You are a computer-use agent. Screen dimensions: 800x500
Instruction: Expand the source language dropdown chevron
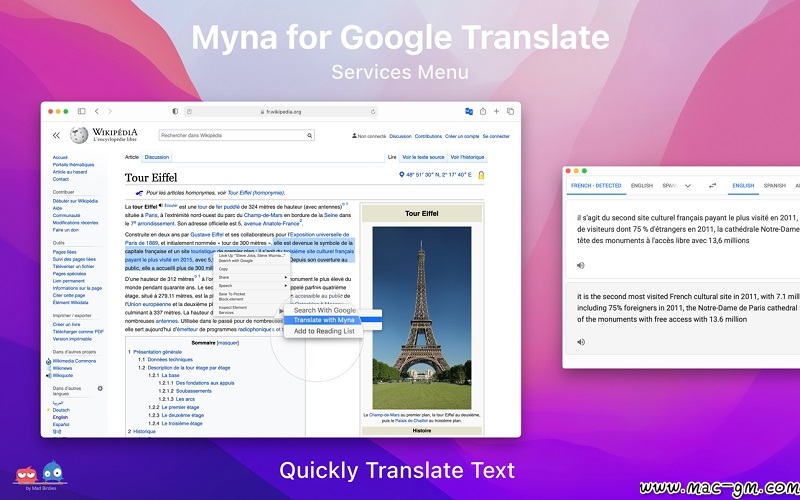click(x=687, y=185)
